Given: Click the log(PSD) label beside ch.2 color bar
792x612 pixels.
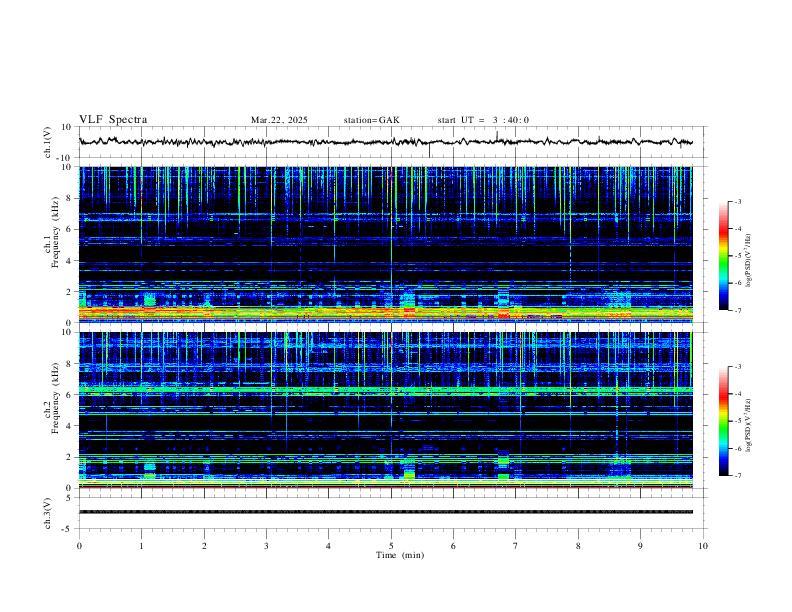Looking at the screenshot, I should tap(749, 426).
